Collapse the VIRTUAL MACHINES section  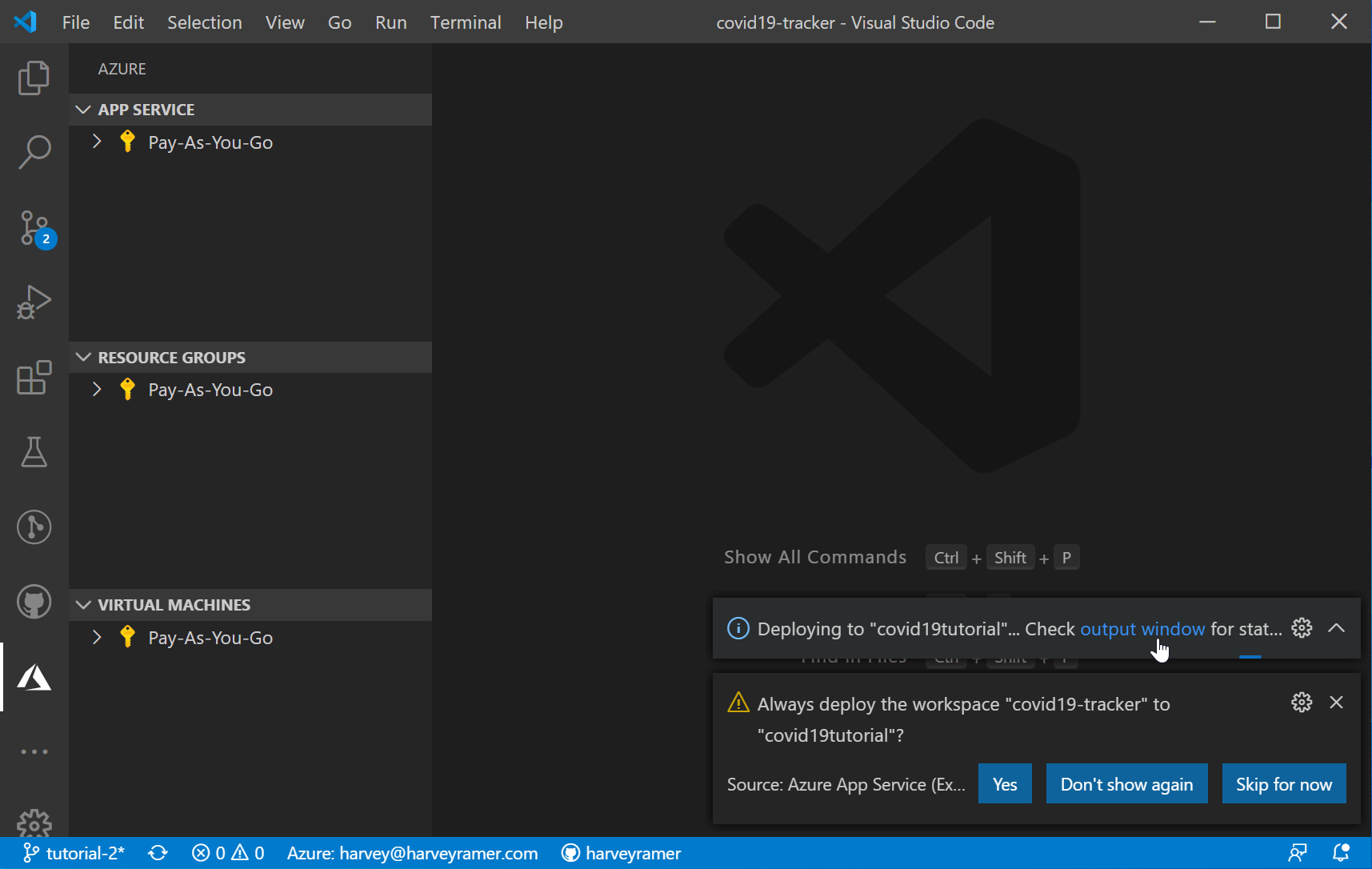coord(250,605)
